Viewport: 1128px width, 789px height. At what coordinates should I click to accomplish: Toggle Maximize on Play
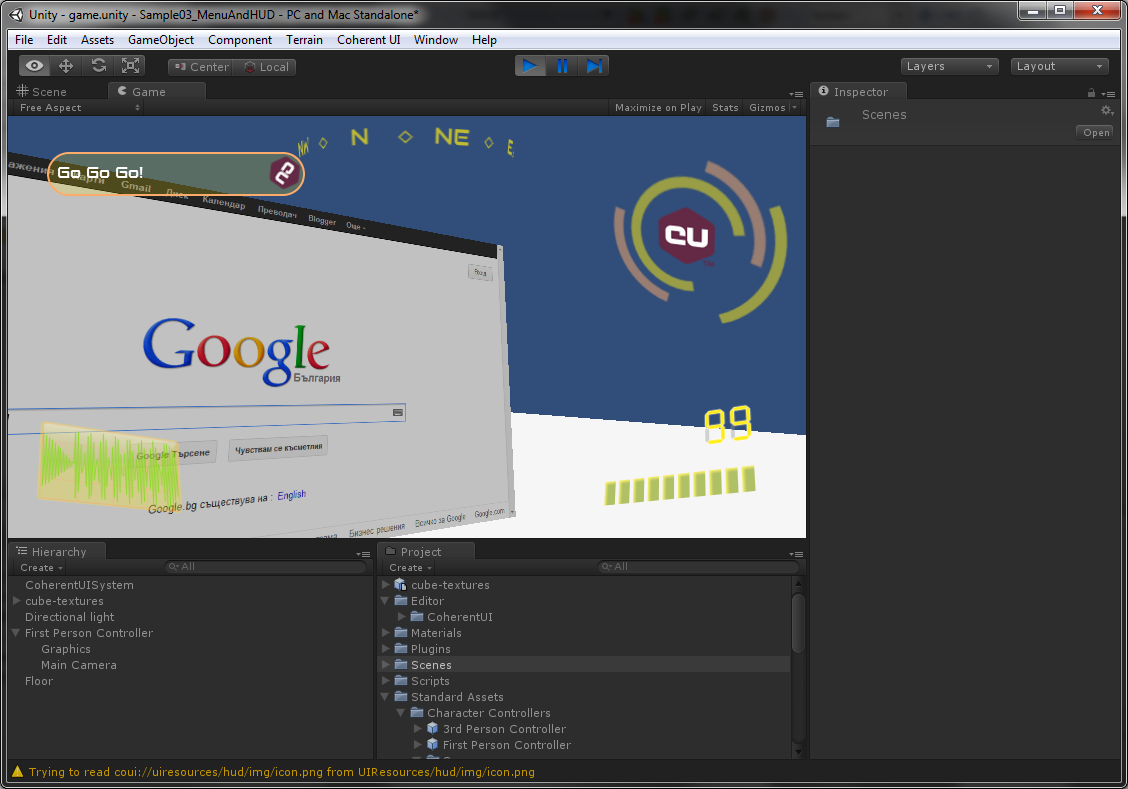pyautogui.click(x=658, y=108)
